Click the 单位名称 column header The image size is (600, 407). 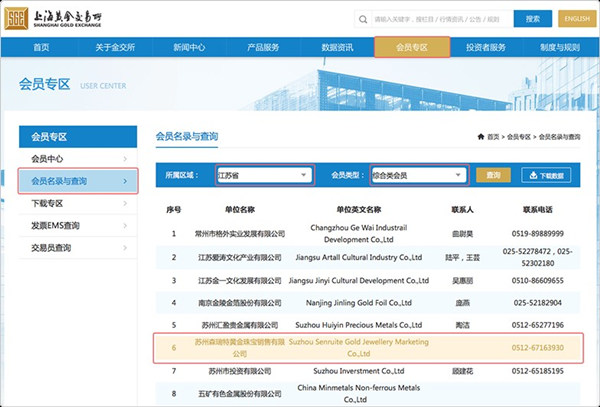click(x=240, y=210)
